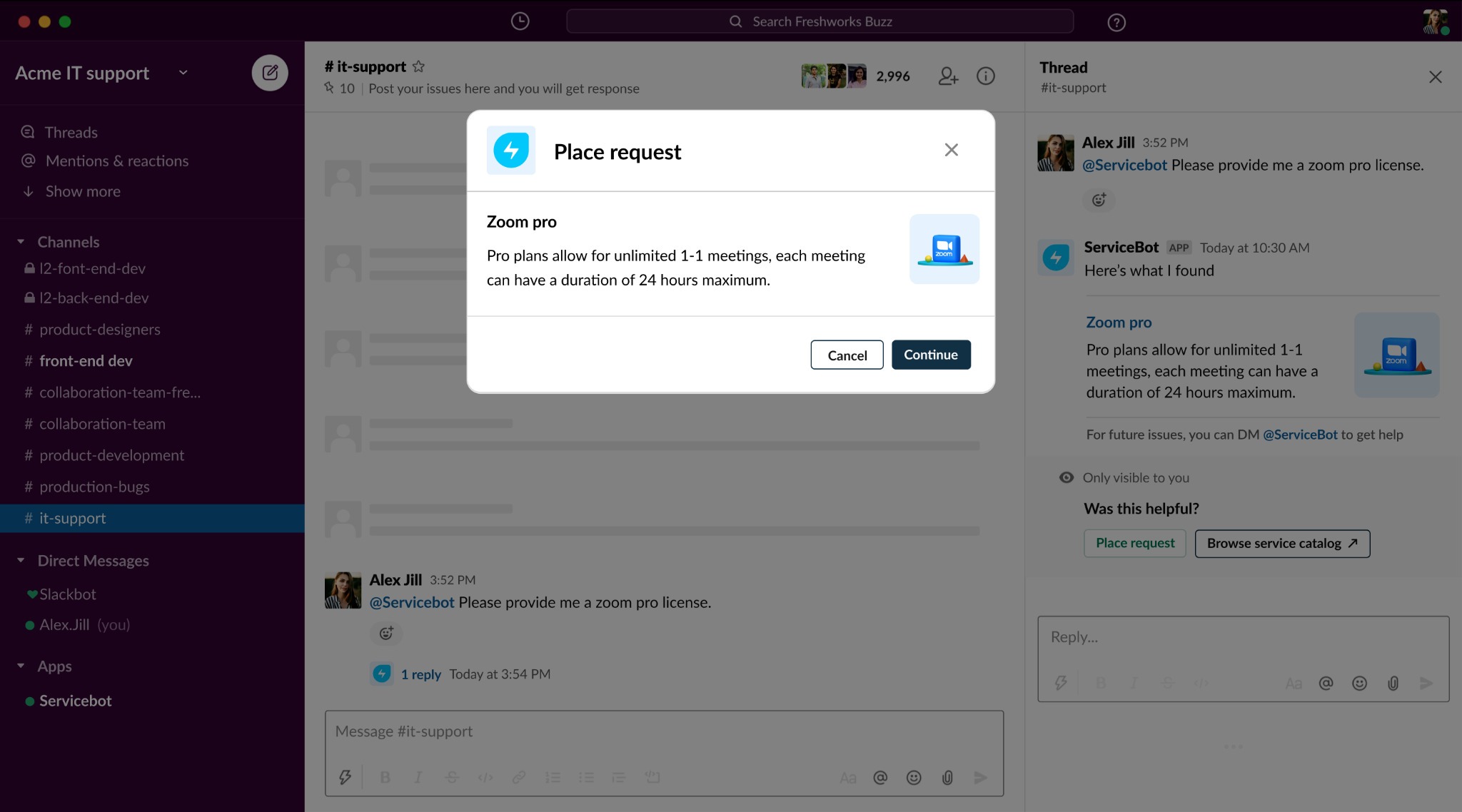Viewport: 1462px width, 812px height.
Task: Add emoji reaction in thread message
Action: tap(1099, 200)
